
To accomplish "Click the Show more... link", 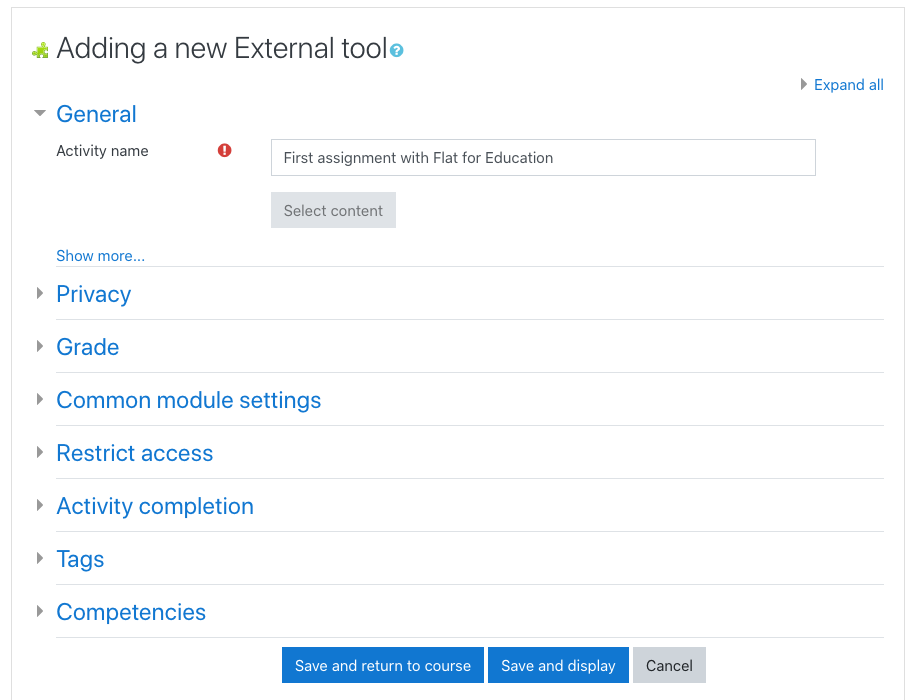I will tap(100, 256).
